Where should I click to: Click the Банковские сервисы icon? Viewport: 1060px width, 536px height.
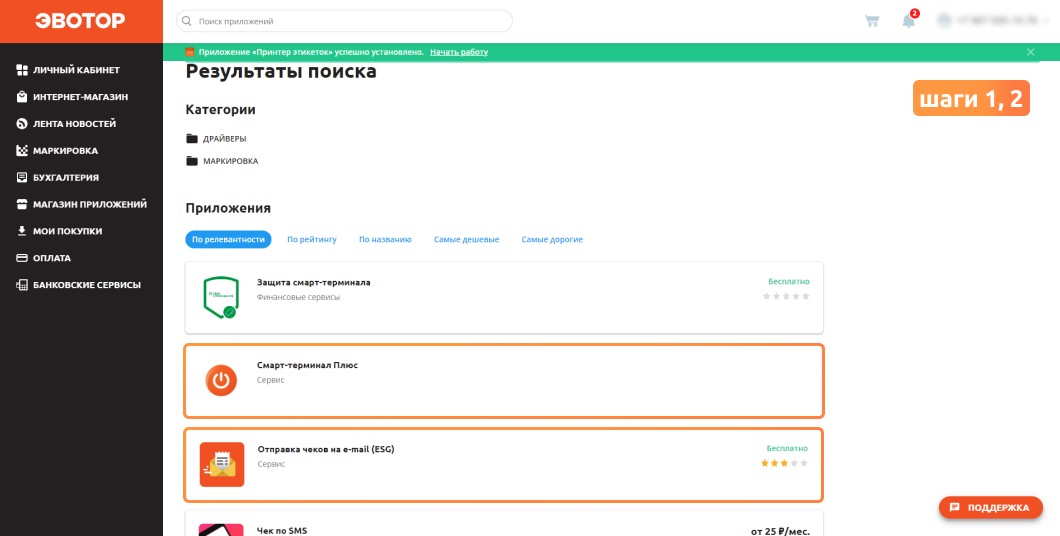click(x=22, y=285)
